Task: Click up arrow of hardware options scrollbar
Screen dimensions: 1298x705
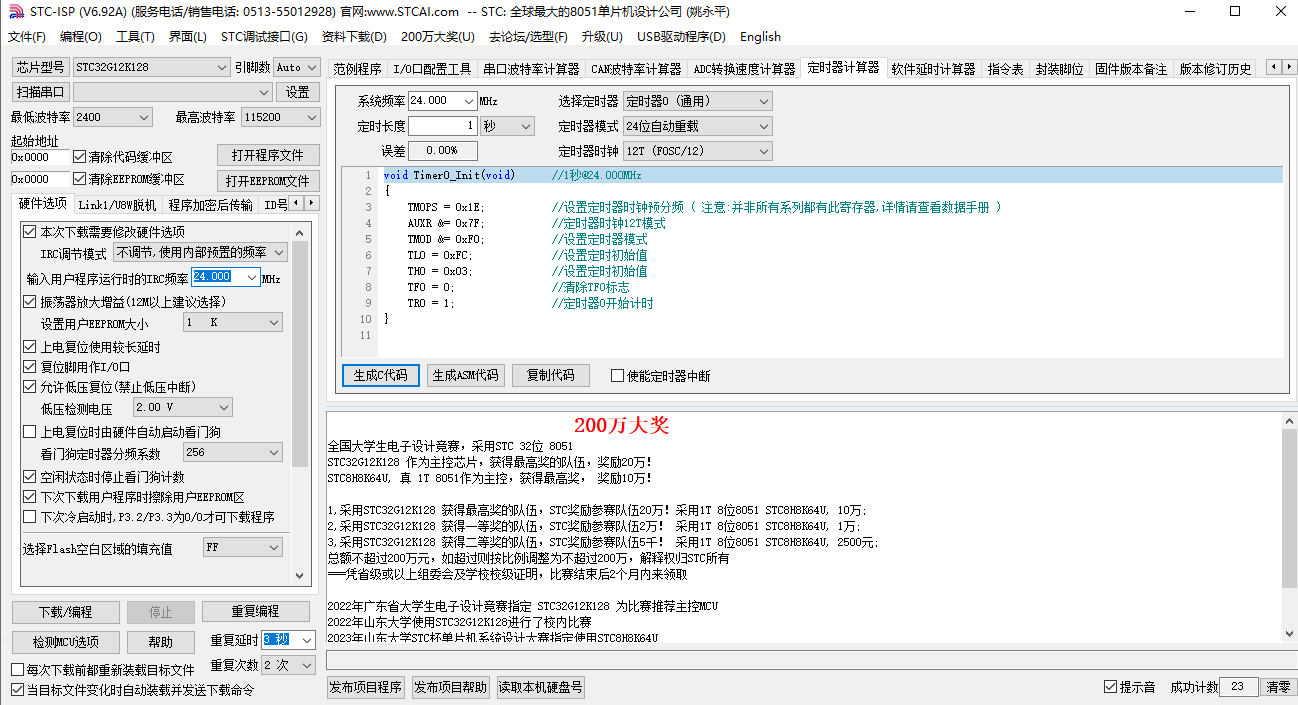Action: pos(300,232)
